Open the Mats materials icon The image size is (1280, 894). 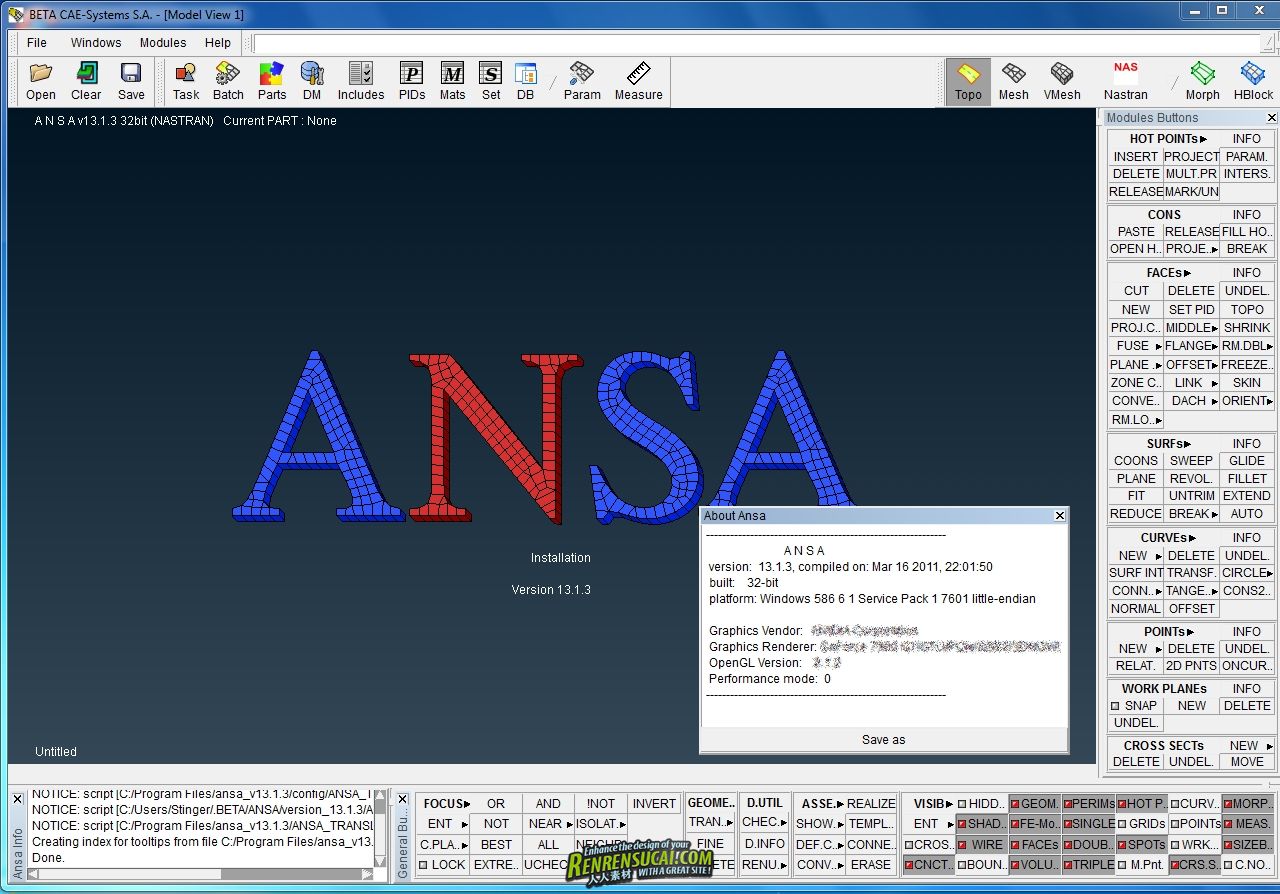click(452, 82)
